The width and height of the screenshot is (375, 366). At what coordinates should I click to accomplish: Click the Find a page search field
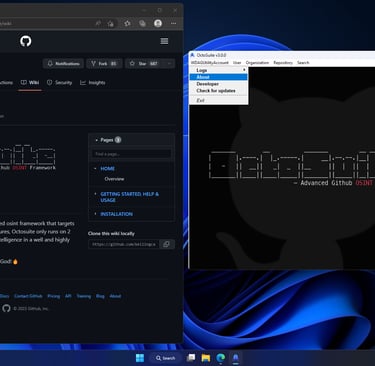pos(132,154)
